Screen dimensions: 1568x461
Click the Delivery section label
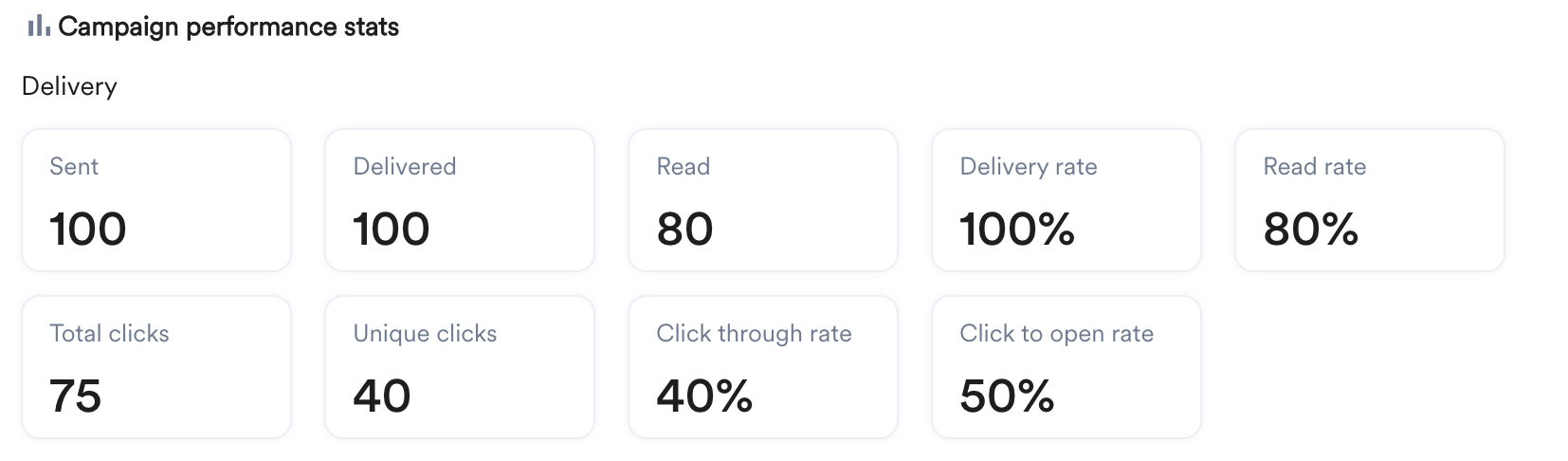(69, 86)
